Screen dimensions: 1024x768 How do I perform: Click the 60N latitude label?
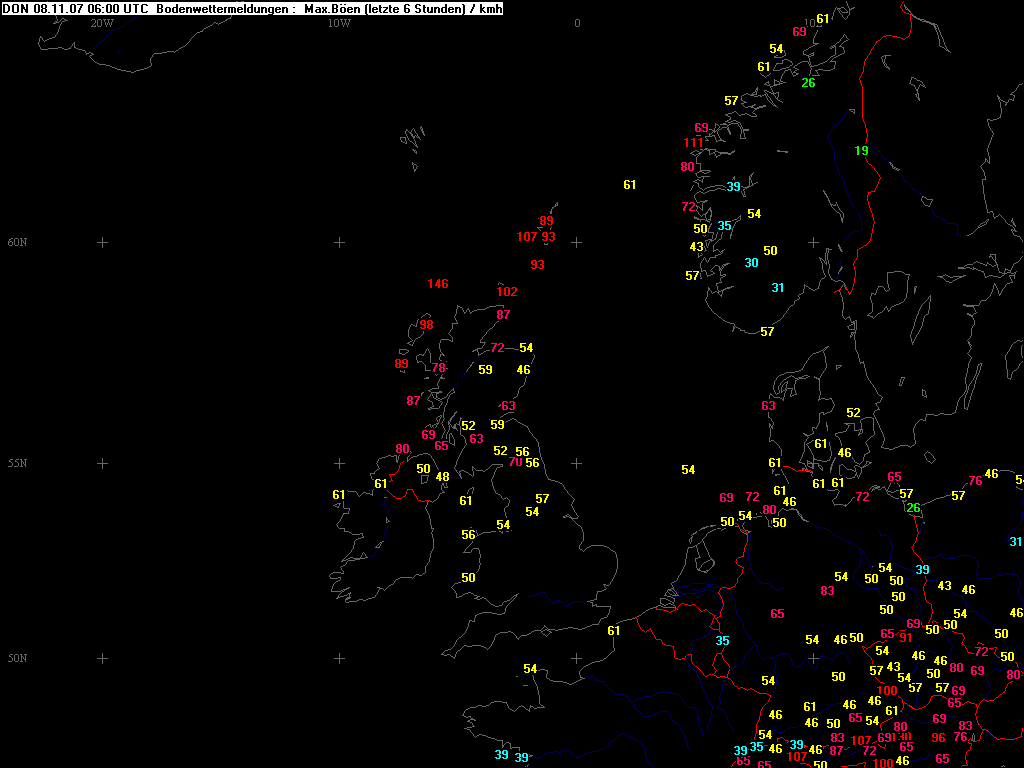tap(17, 243)
